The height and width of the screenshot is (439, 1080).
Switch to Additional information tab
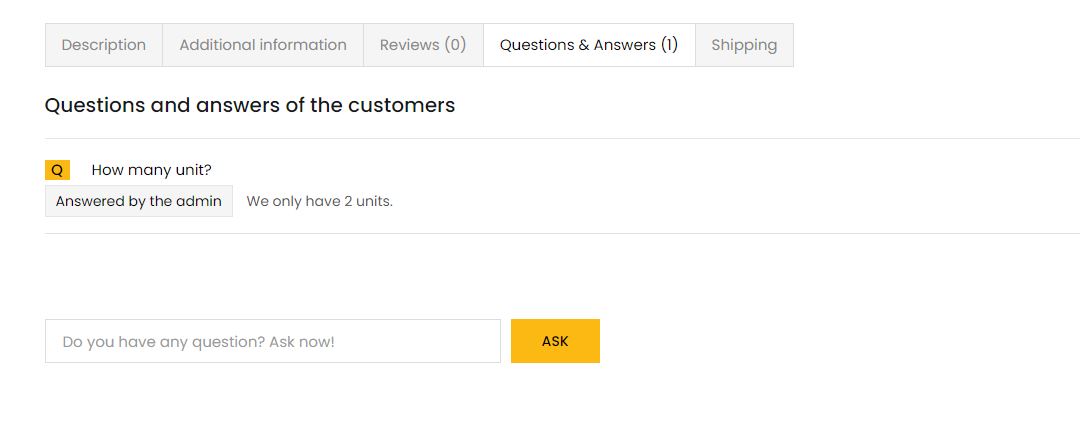click(x=263, y=45)
